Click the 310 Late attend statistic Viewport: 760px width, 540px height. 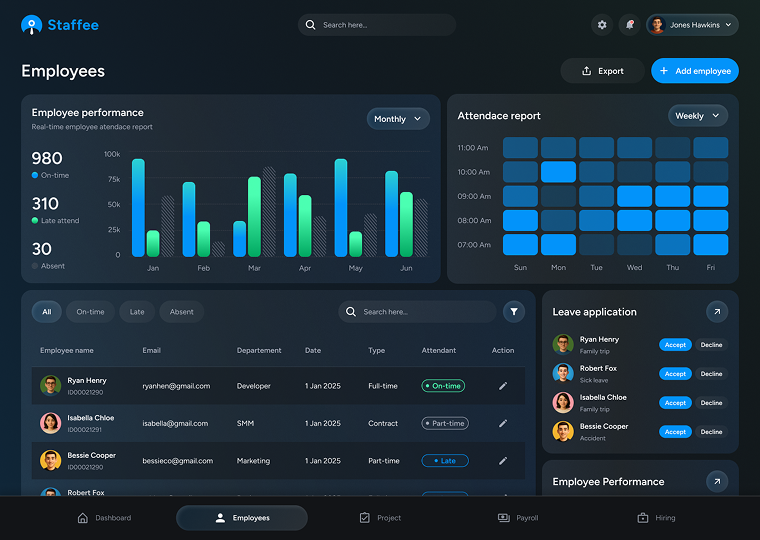click(x=55, y=210)
